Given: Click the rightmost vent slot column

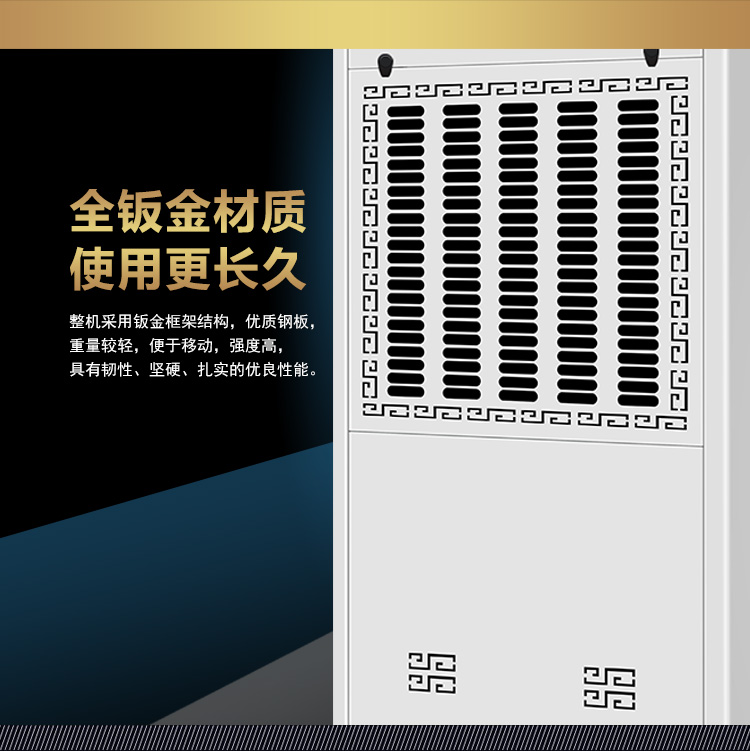Looking at the screenshot, I should coord(638,250).
